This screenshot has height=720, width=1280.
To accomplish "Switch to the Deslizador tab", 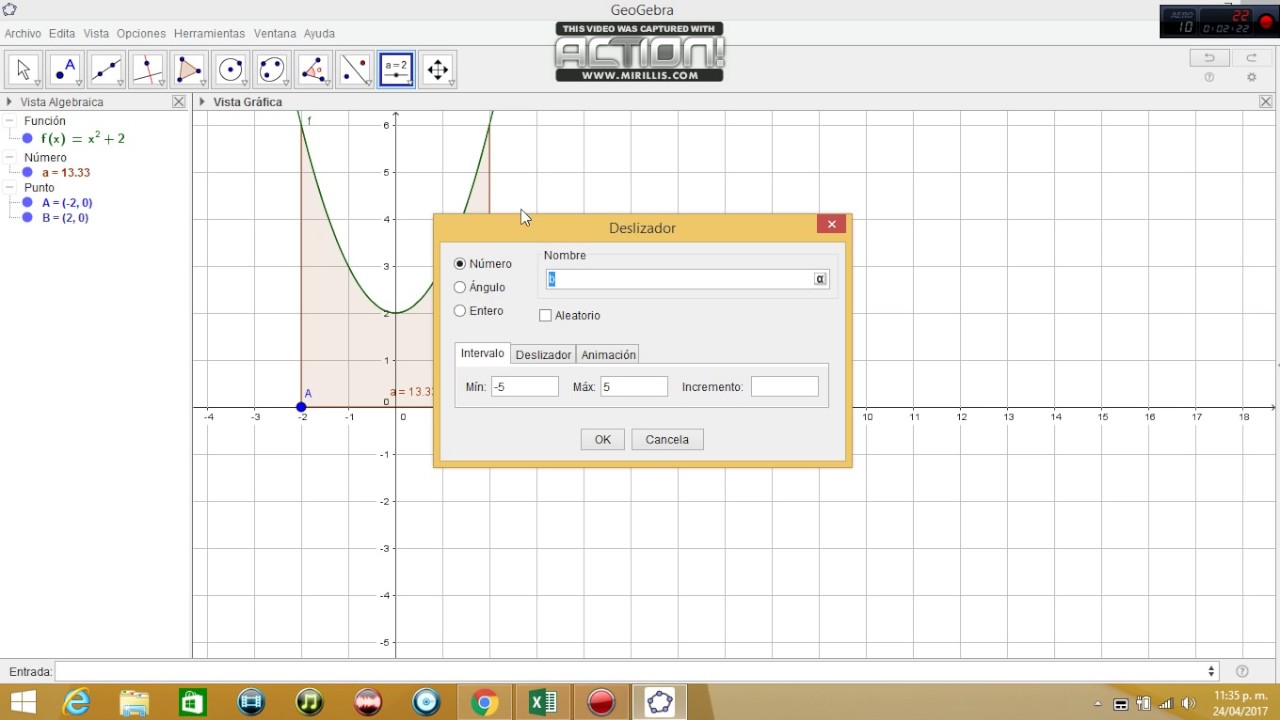I will point(543,355).
